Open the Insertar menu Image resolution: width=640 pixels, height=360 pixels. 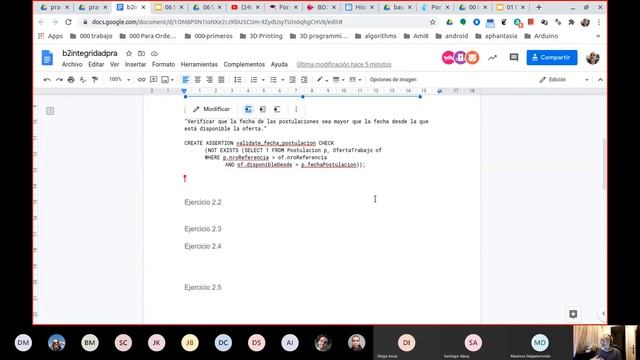pos(135,64)
